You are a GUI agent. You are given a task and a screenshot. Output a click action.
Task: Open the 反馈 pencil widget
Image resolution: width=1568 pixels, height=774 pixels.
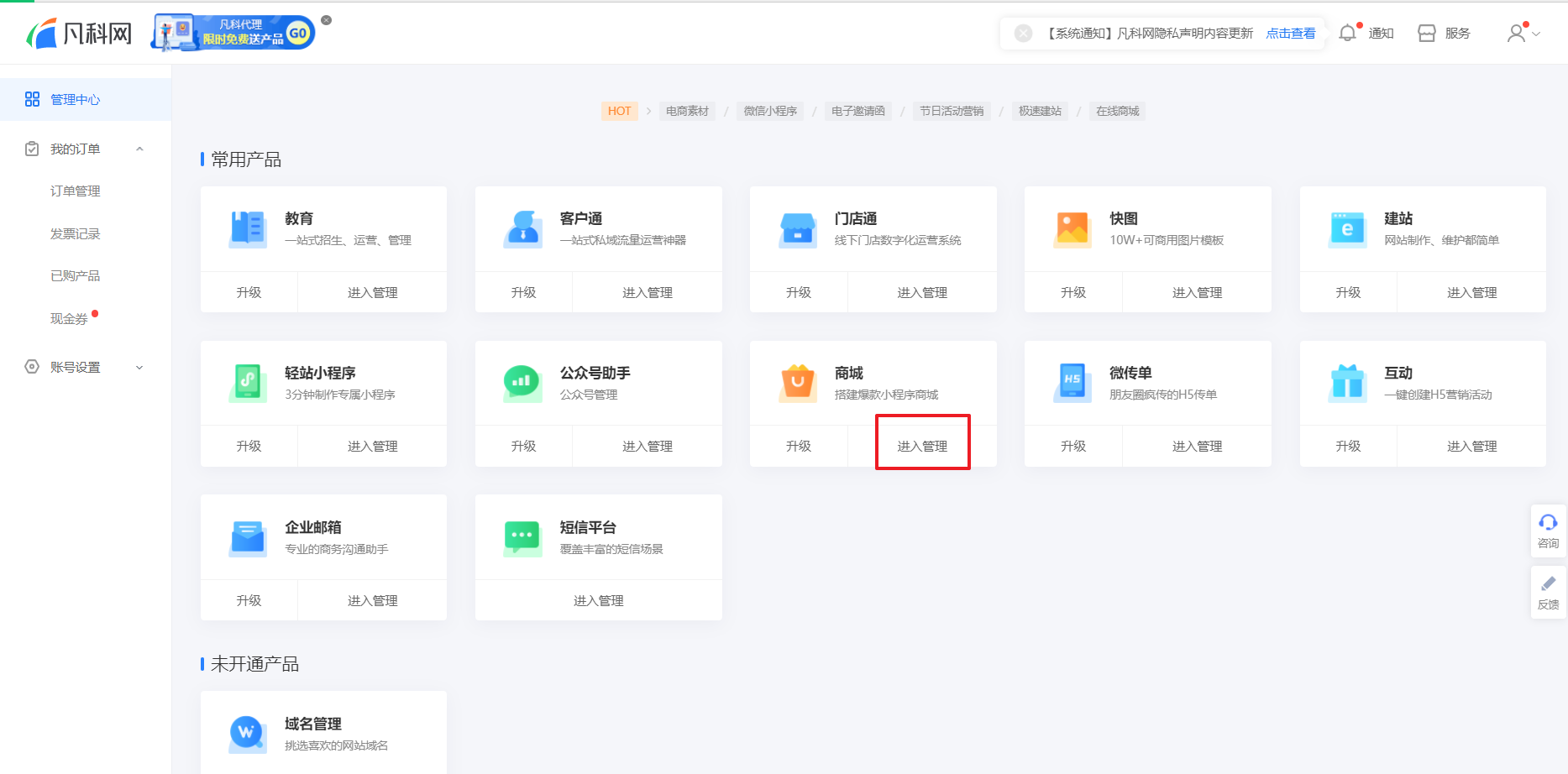point(1548,593)
